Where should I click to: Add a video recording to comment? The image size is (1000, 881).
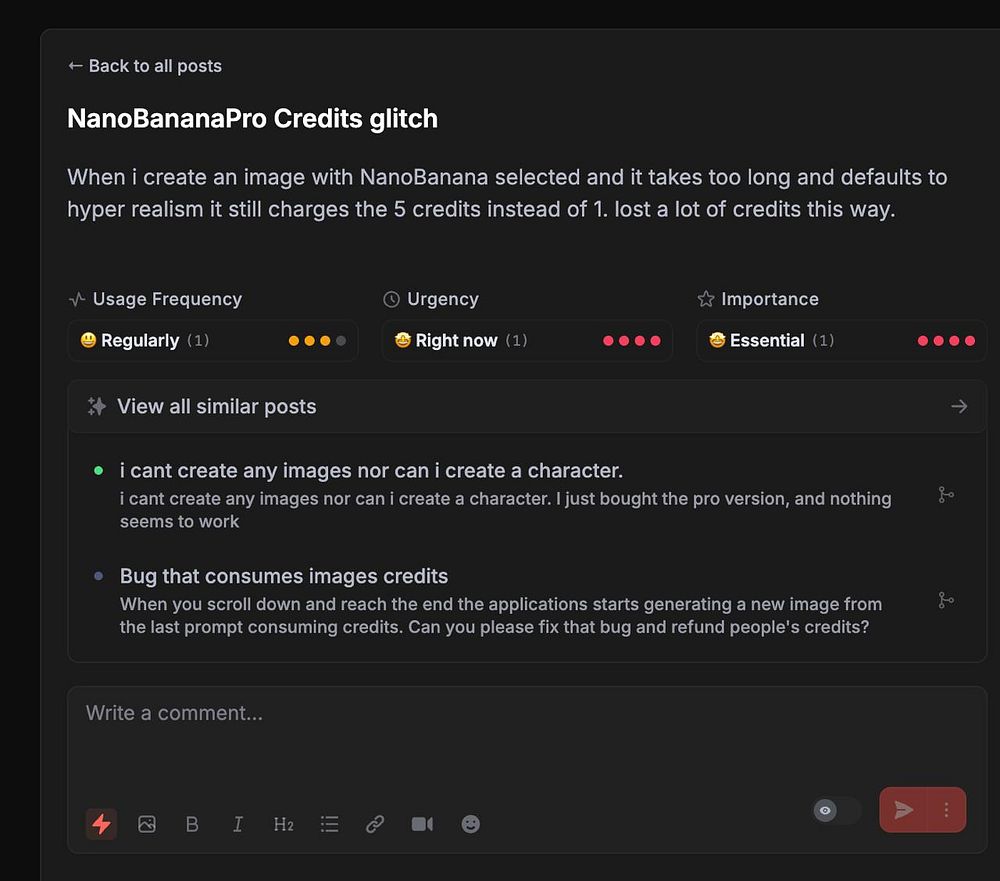coord(422,824)
